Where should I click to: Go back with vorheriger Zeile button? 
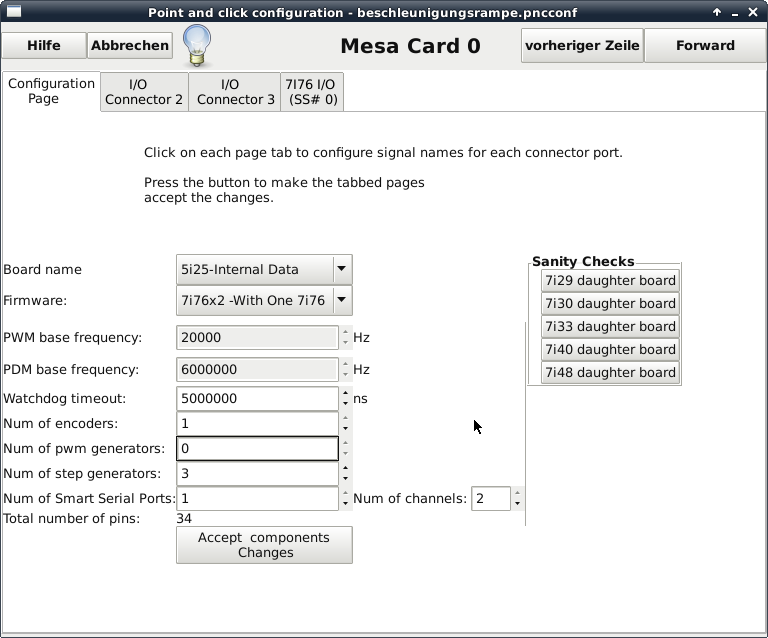pos(582,46)
